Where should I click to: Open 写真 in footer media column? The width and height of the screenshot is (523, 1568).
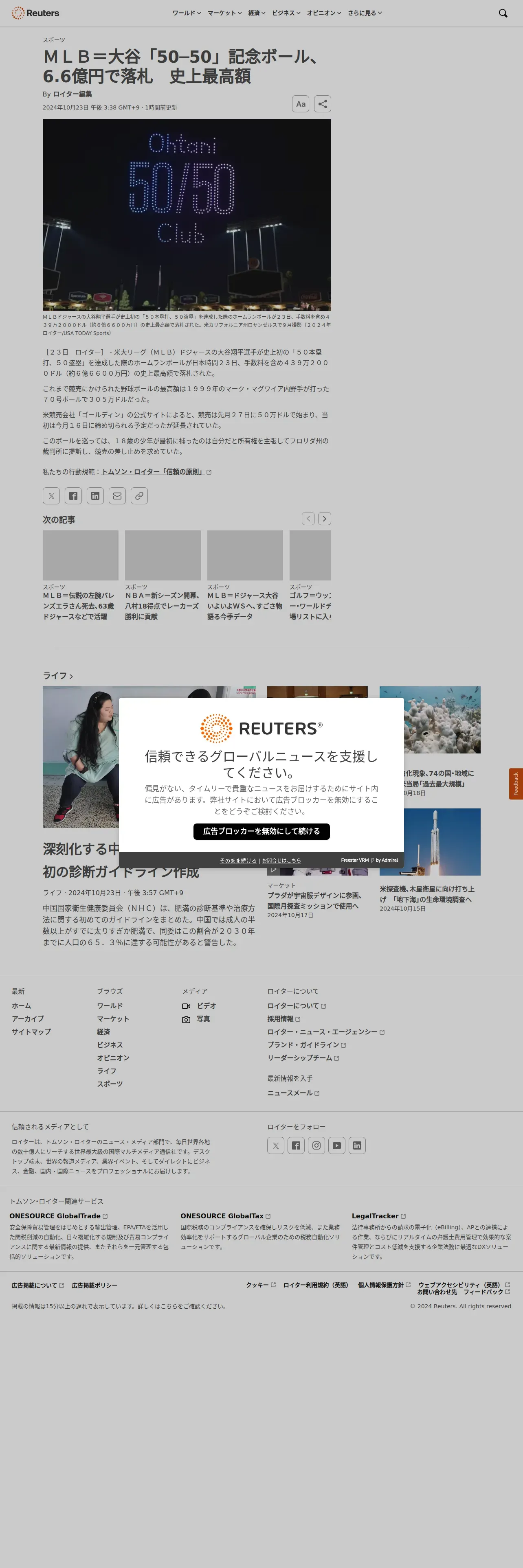point(196,1019)
